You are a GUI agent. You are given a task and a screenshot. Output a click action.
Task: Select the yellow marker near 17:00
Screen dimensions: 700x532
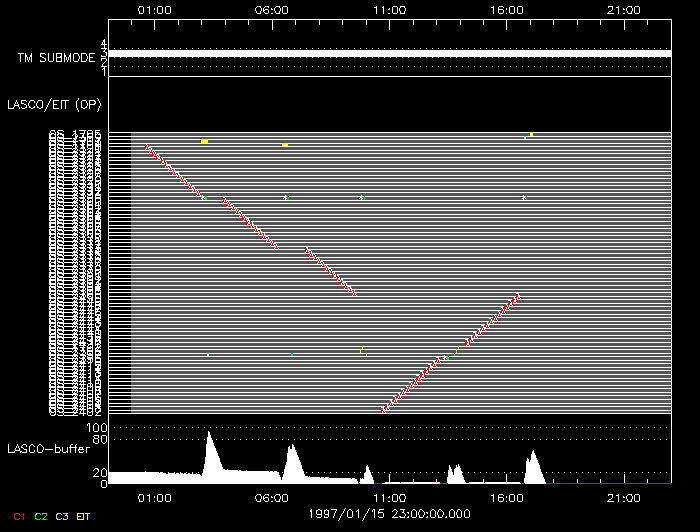pyautogui.click(x=532, y=134)
